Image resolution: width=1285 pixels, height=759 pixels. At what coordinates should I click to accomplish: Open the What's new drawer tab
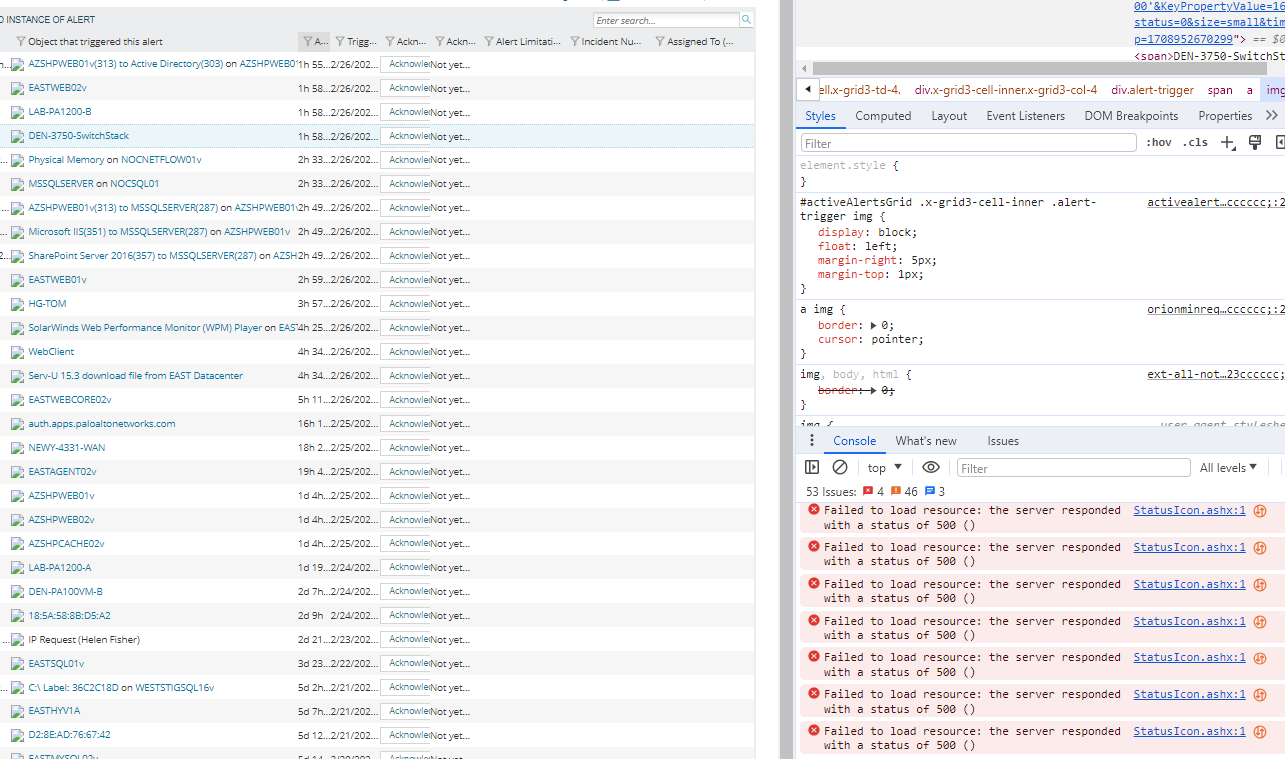pyautogui.click(x=926, y=441)
